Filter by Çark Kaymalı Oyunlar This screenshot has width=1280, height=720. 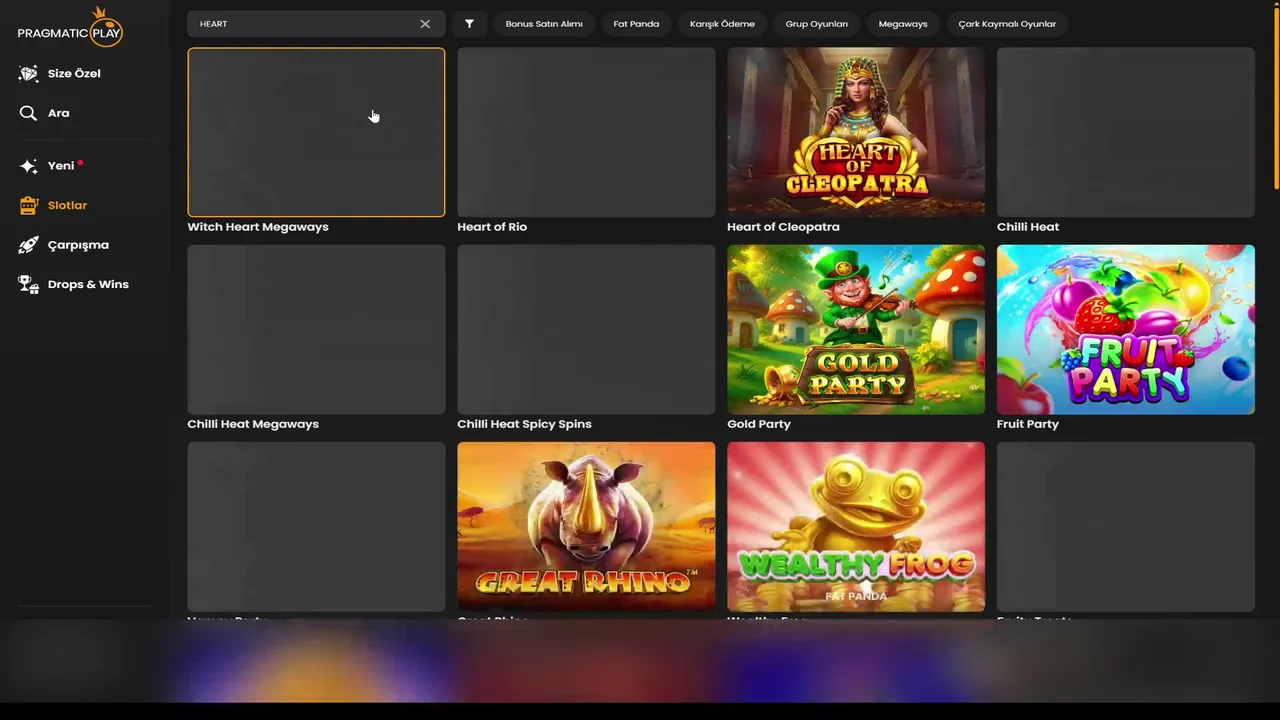point(1007,24)
